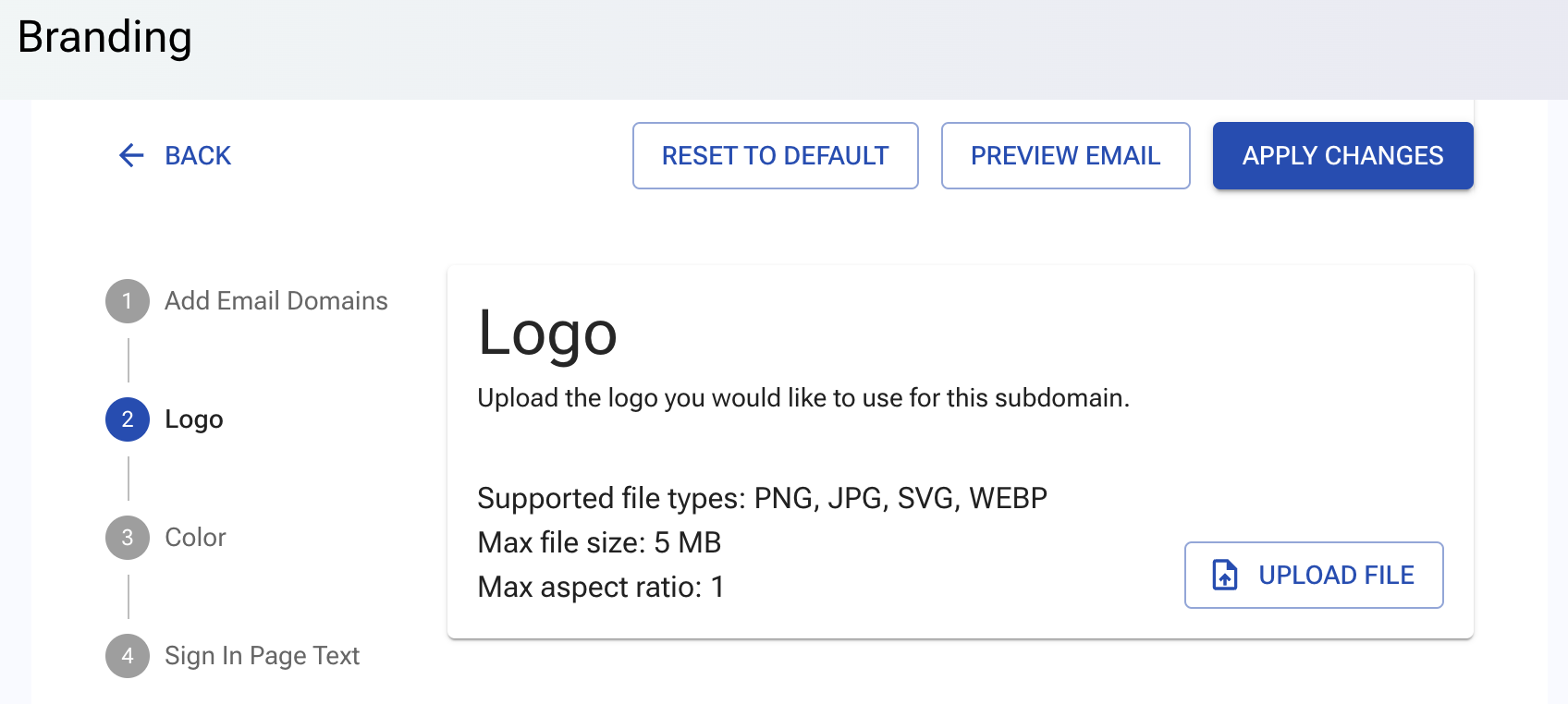This screenshot has width=1568, height=704.
Task: Go back using the BACK link
Action: 198,155
